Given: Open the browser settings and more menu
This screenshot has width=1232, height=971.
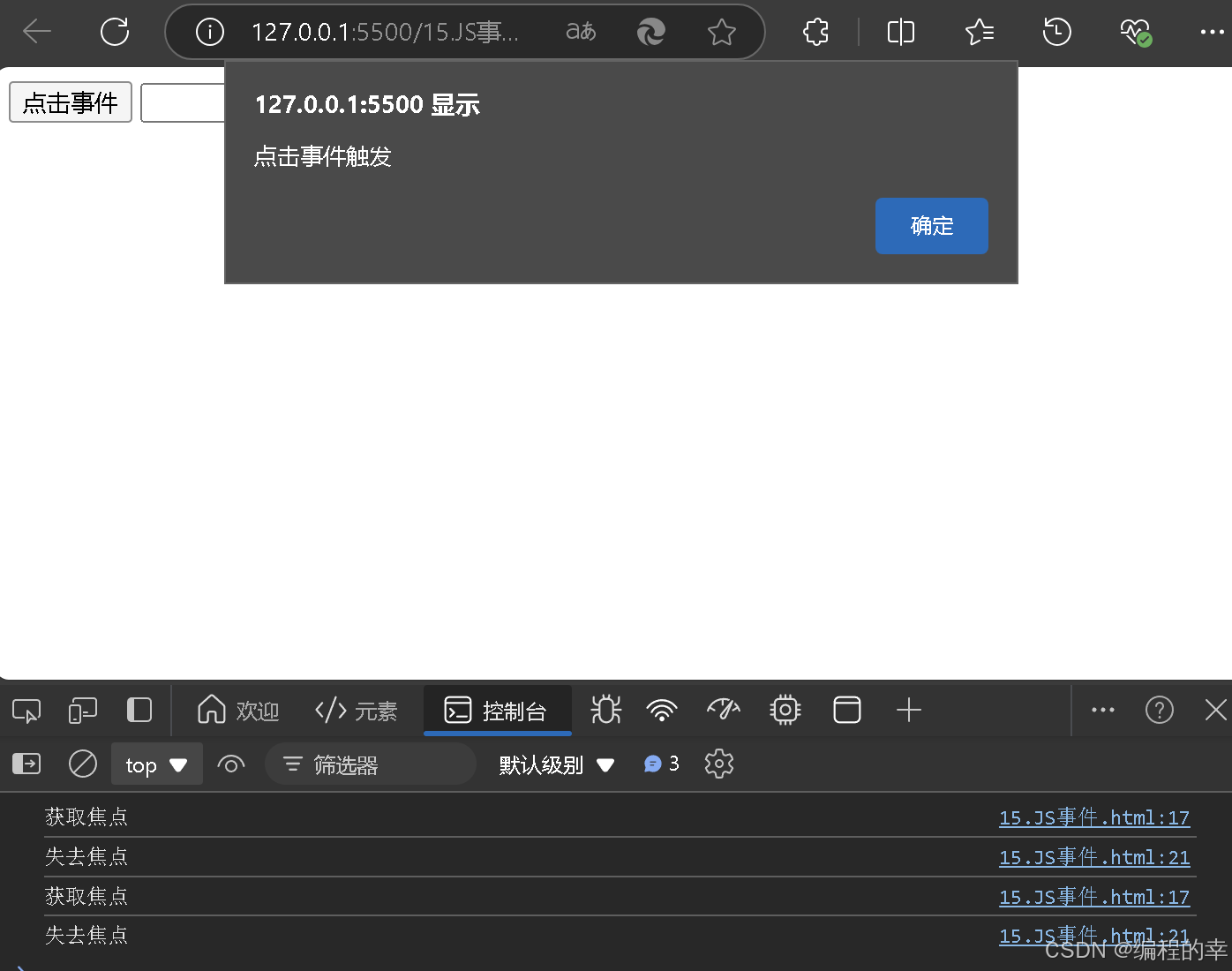Looking at the screenshot, I should point(1213,33).
